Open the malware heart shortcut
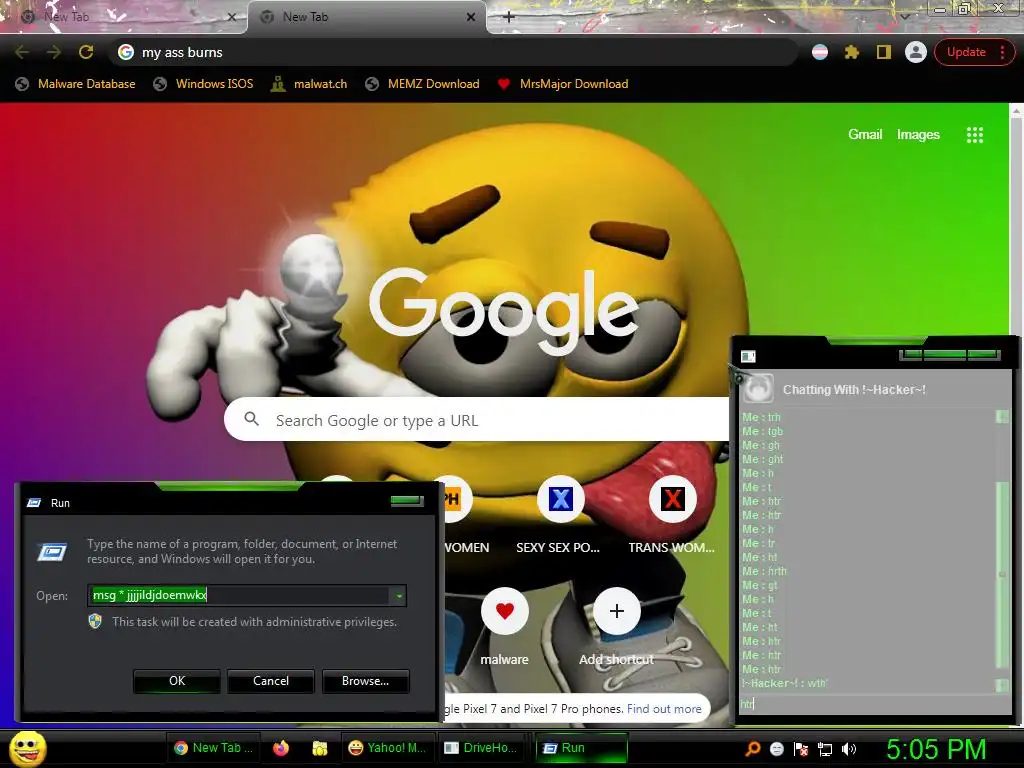 point(504,611)
